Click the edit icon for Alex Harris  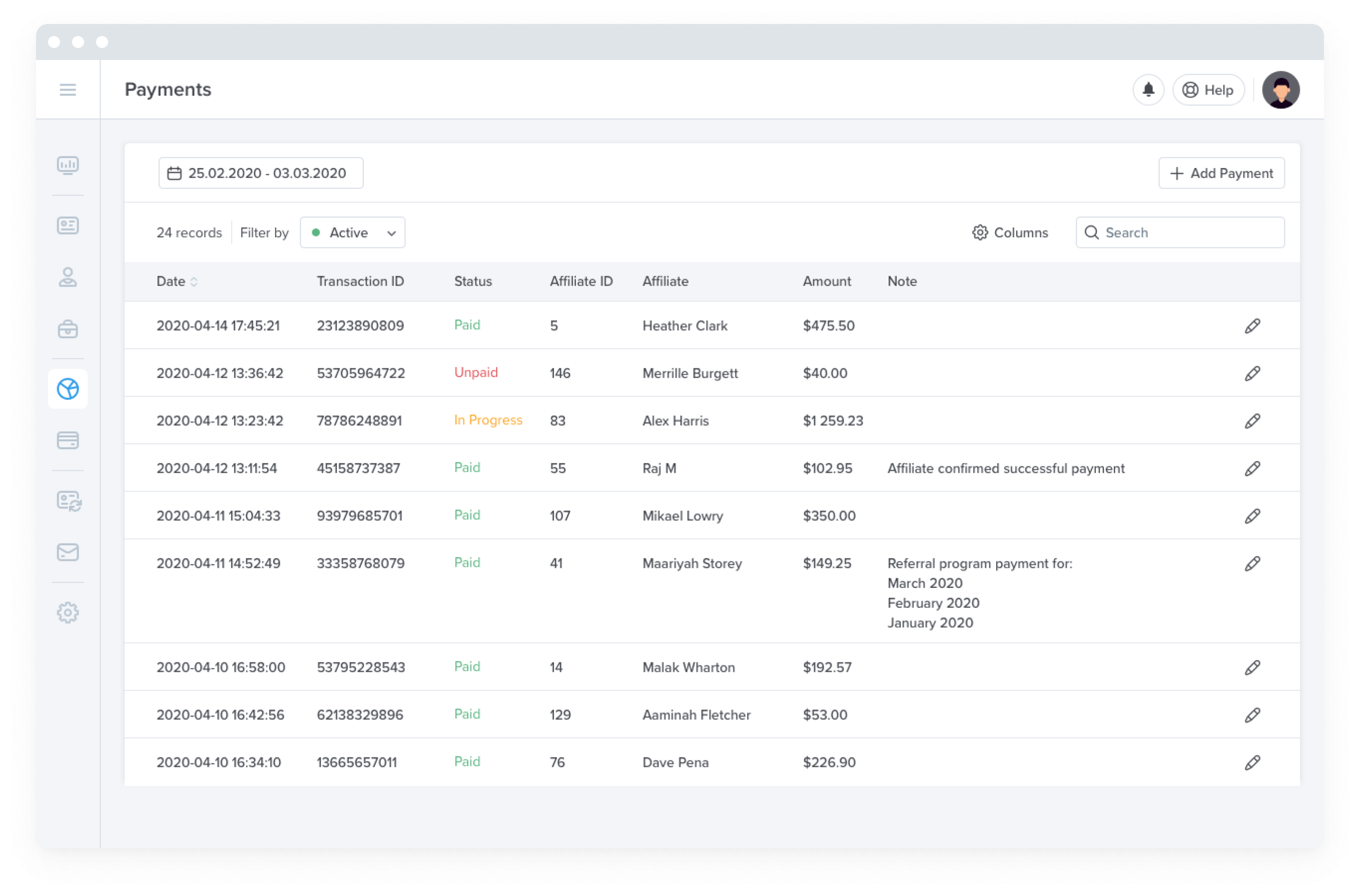[1253, 420]
